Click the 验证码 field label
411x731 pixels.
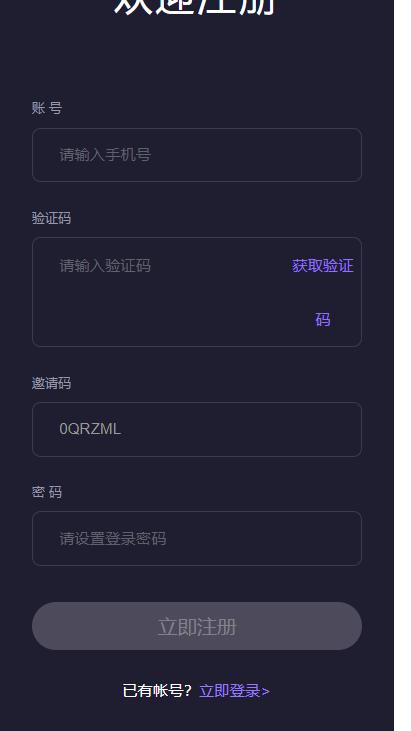point(51,218)
